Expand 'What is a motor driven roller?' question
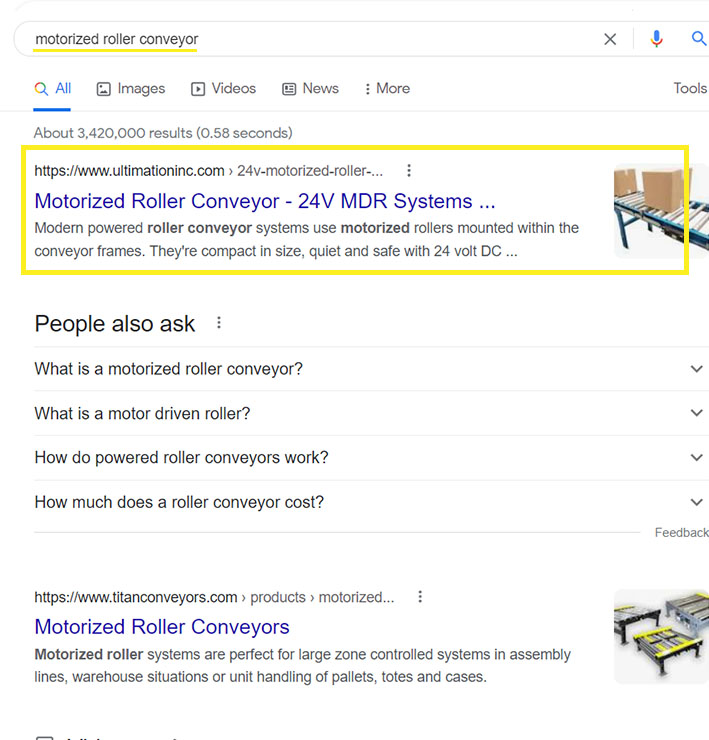The height and width of the screenshot is (740, 709). 371,413
